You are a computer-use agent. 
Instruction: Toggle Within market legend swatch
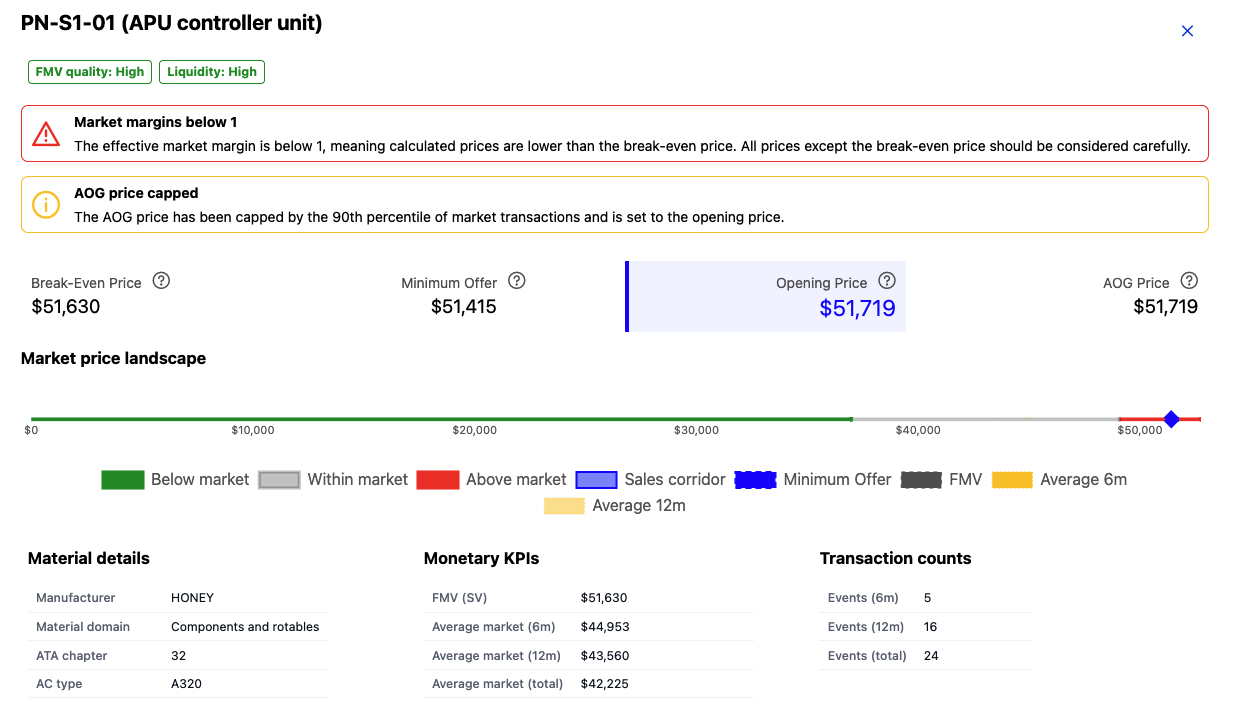(279, 480)
